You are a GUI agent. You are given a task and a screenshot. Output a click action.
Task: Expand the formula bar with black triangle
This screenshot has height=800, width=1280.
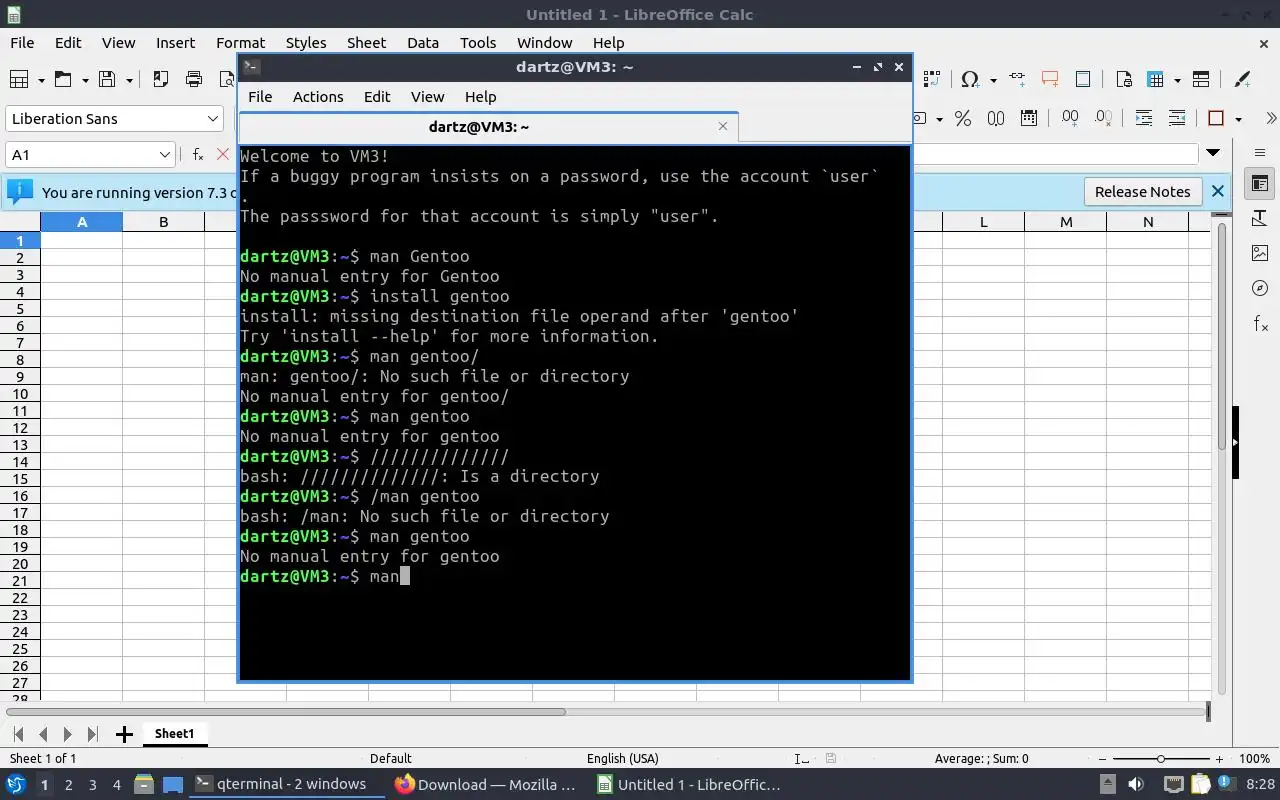click(1213, 153)
